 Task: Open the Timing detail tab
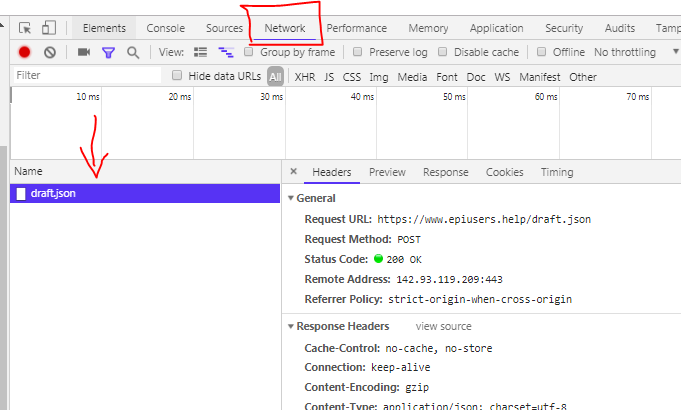(557, 172)
